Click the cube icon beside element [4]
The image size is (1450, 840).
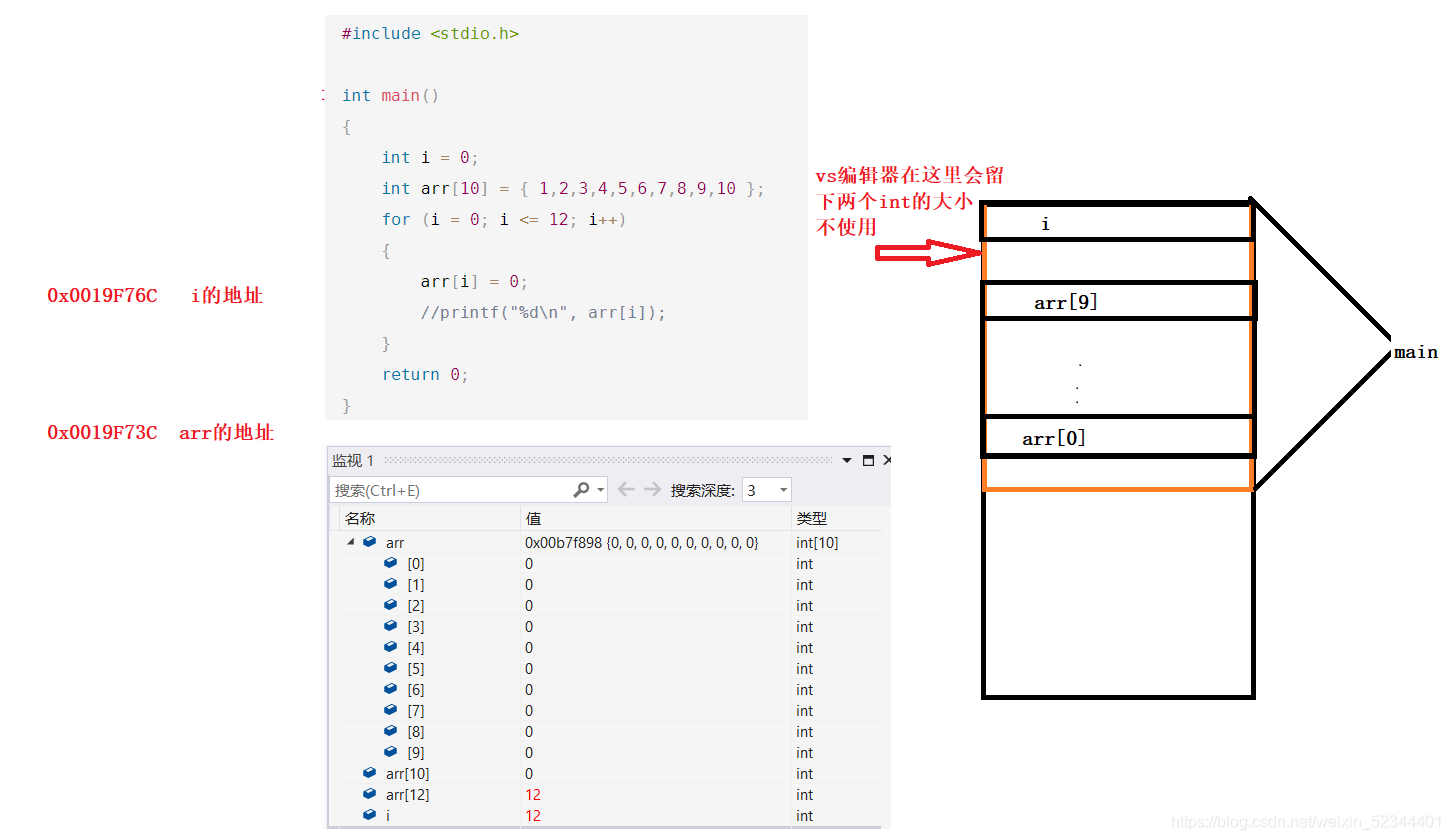391,647
